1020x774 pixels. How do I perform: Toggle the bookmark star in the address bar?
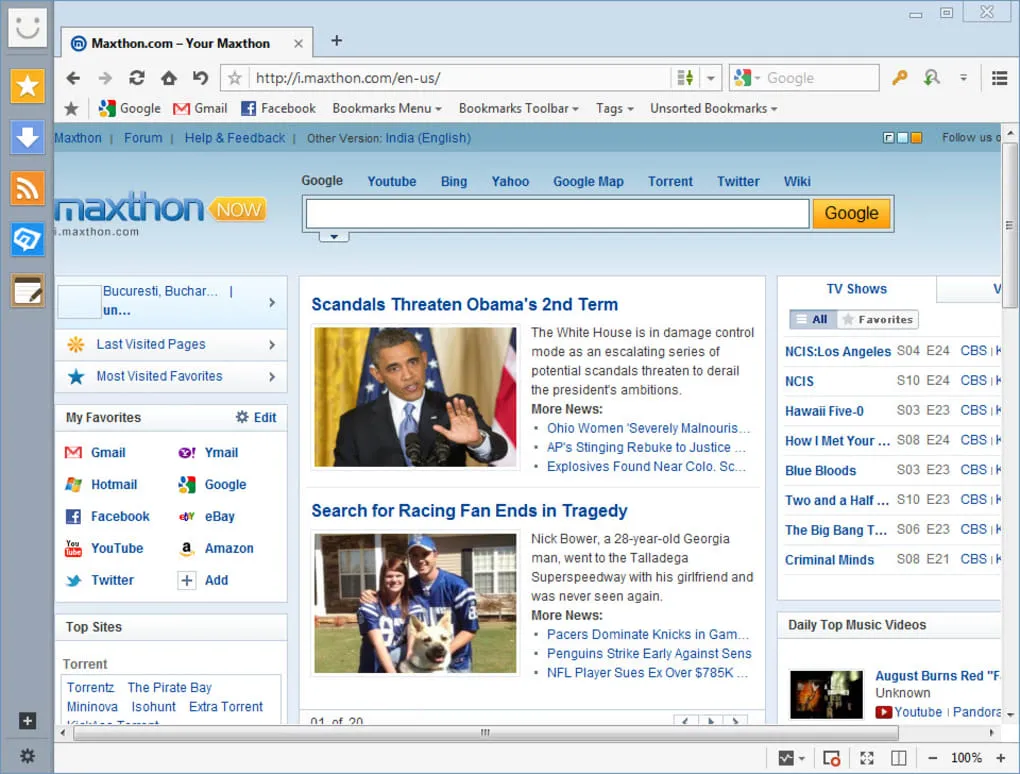pyautogui.click(x=232, y=77)
